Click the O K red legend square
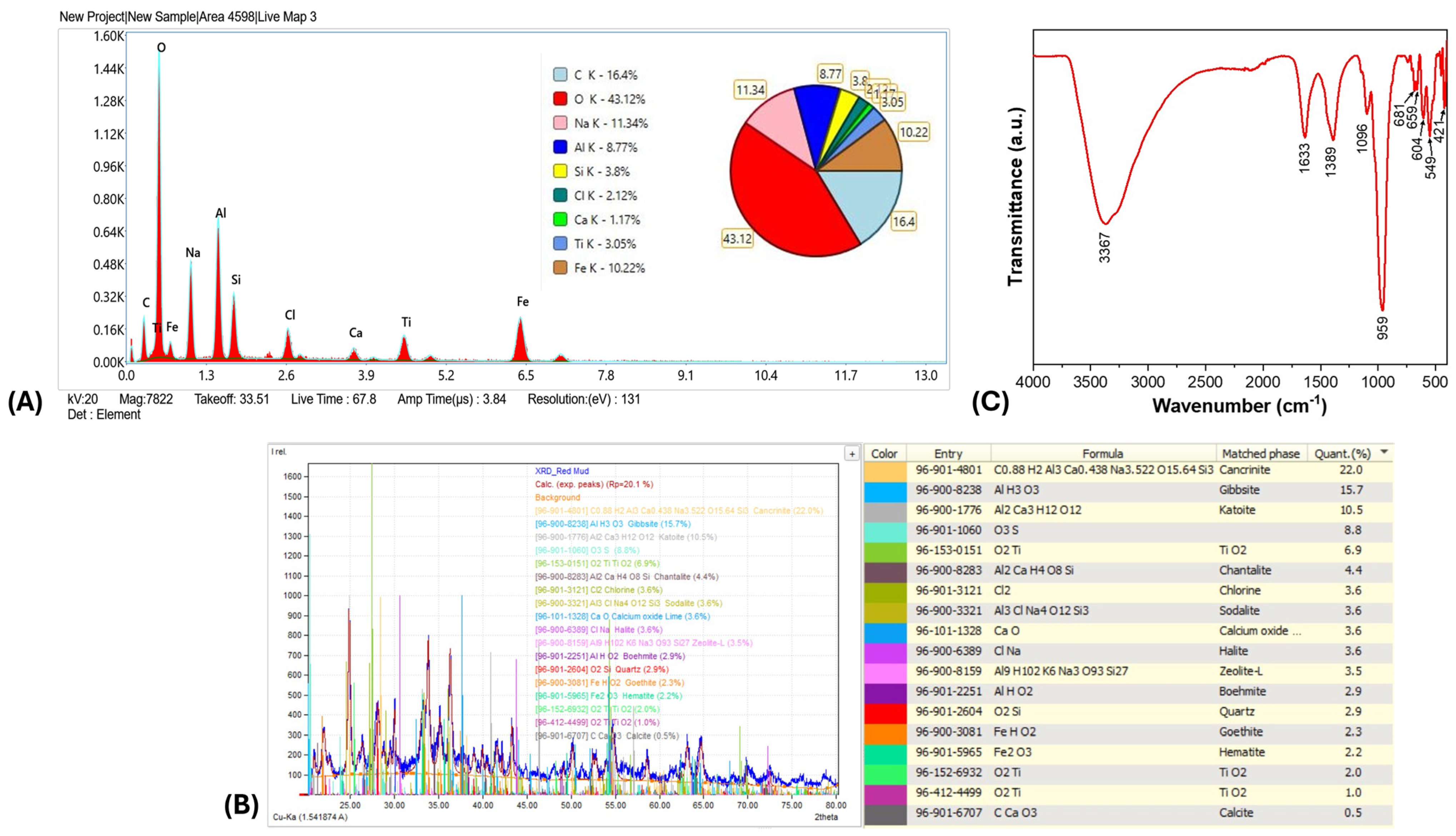Image resolution: width=1456 pixels, height=836 pixels. click(x=560, y=99)
